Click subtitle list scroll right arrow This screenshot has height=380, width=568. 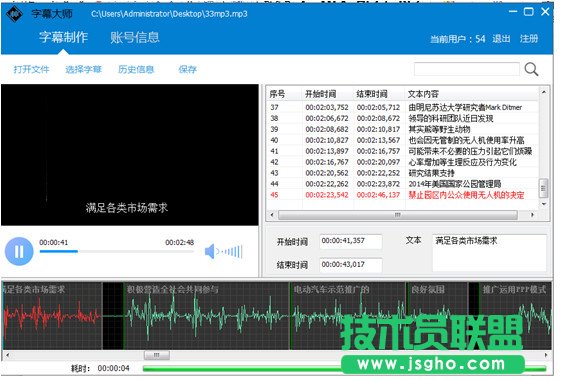click(x=532, y=215)
